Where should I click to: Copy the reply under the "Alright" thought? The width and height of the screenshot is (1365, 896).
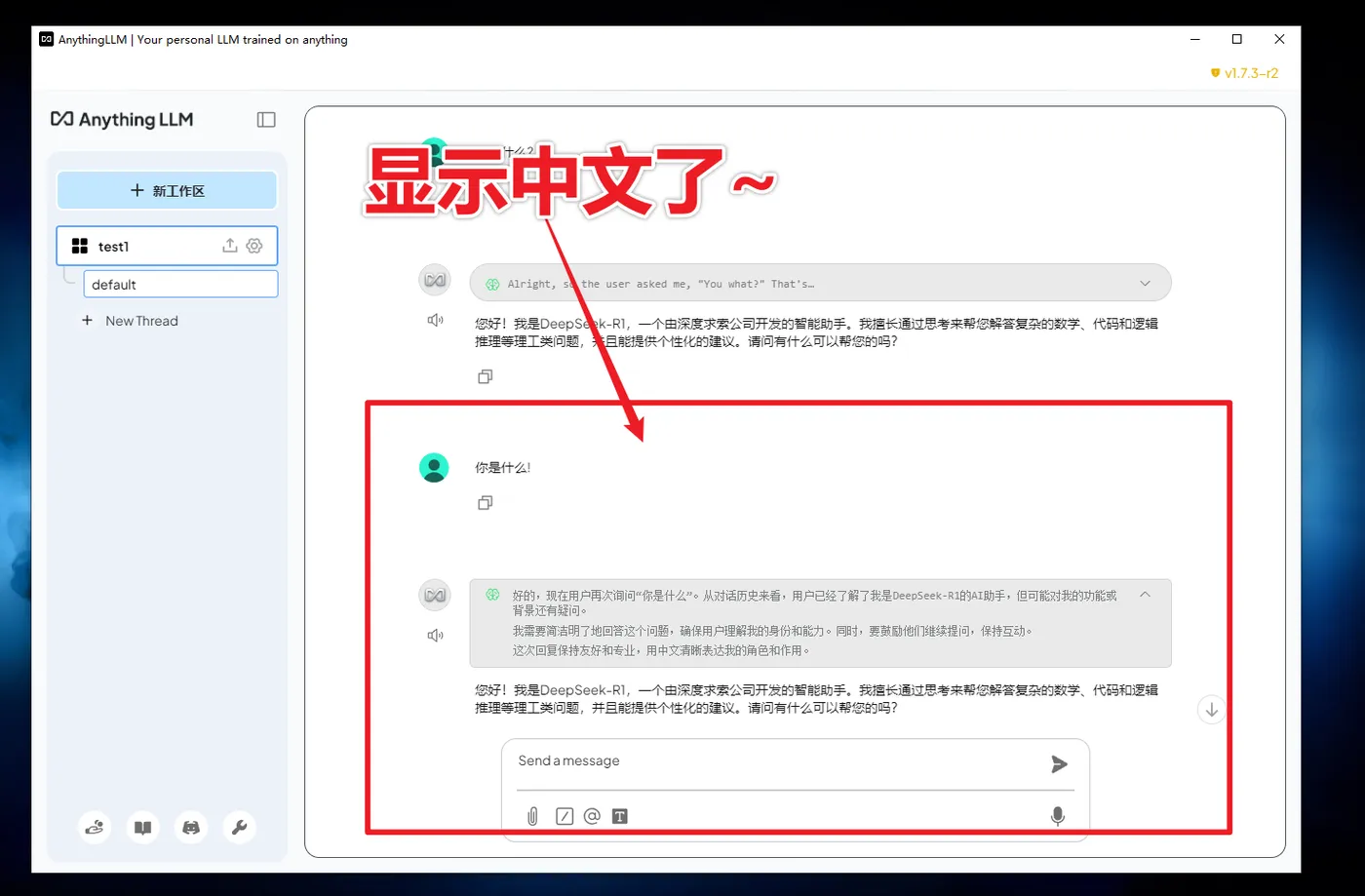(485, 376)
